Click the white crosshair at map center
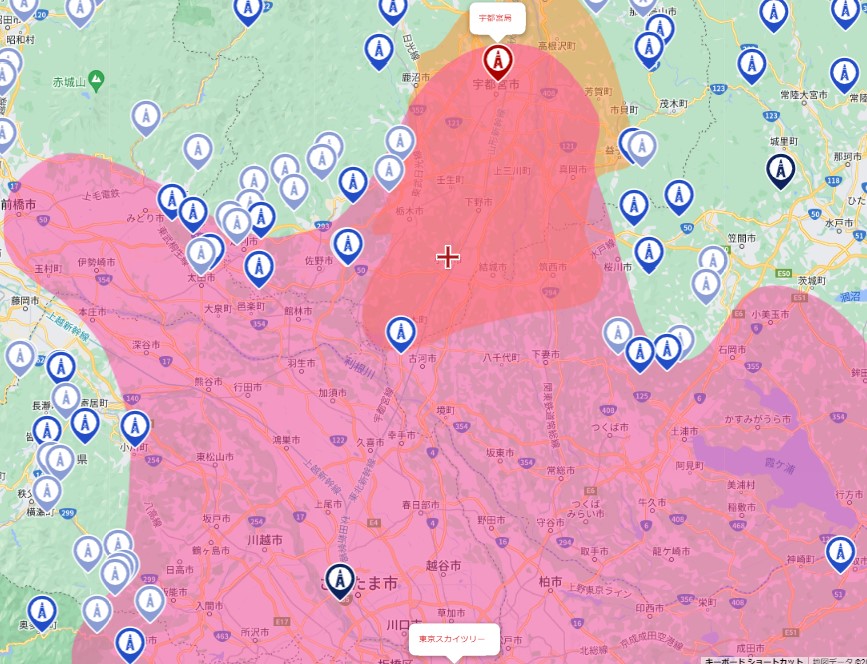 point(447,257)
